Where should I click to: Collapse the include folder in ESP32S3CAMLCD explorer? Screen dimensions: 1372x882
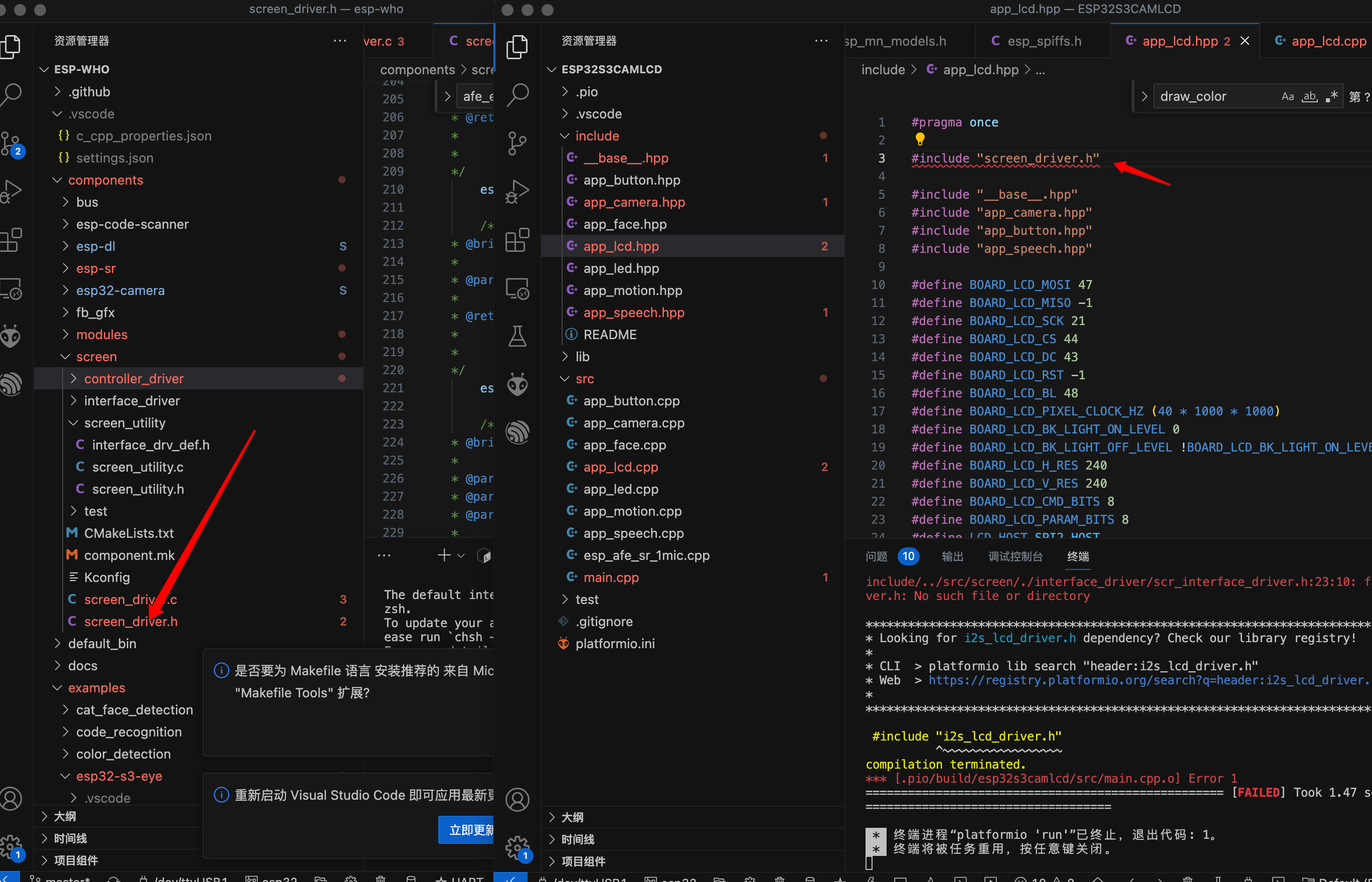598,136
